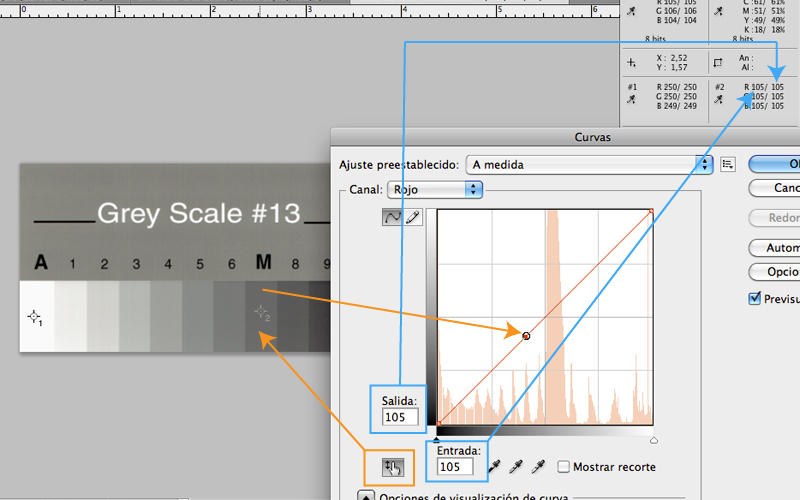The height and width of the screenshot is (500, 800).
Task: Select the edit-points curve tool
Action: click(x=393, y=217)
